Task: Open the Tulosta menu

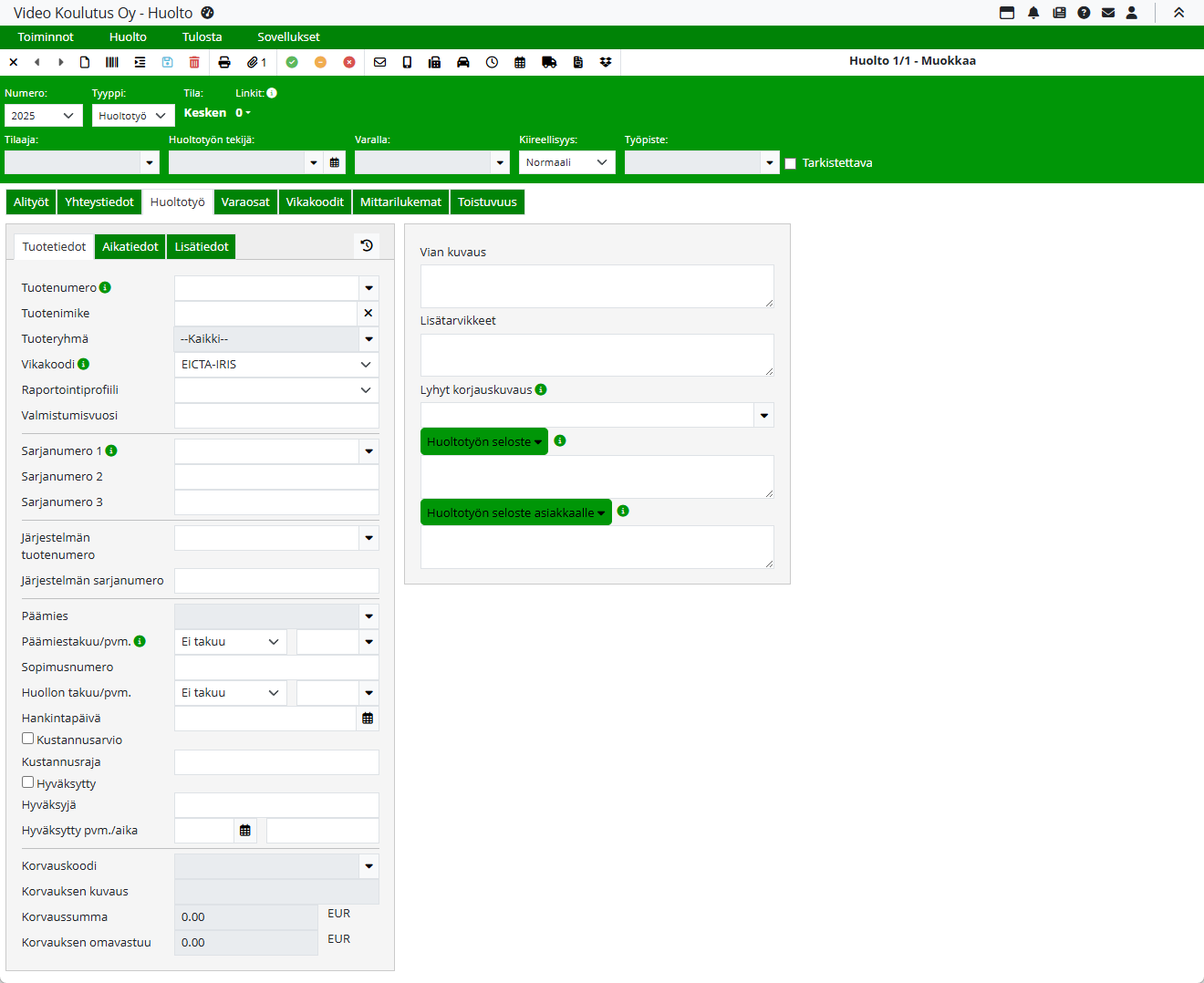Action: tap(202, 36)
